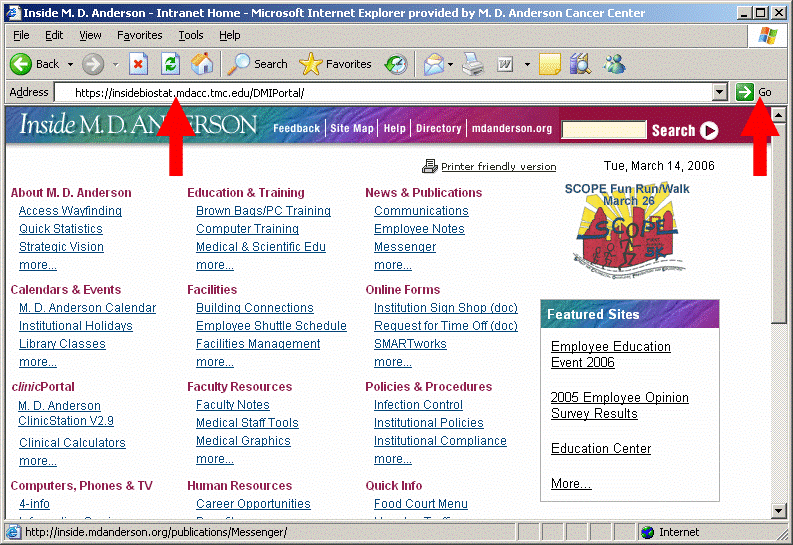793x545 pixels.
Task: Expand the Edit button dropdown arrow
Action: 527,64
